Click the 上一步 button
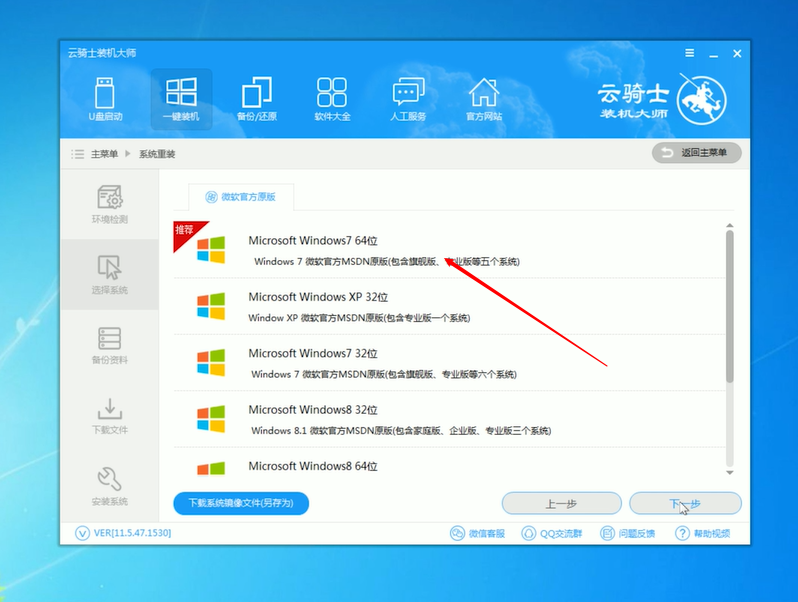Screen dimensions: 798x602 tap(561, 503)
